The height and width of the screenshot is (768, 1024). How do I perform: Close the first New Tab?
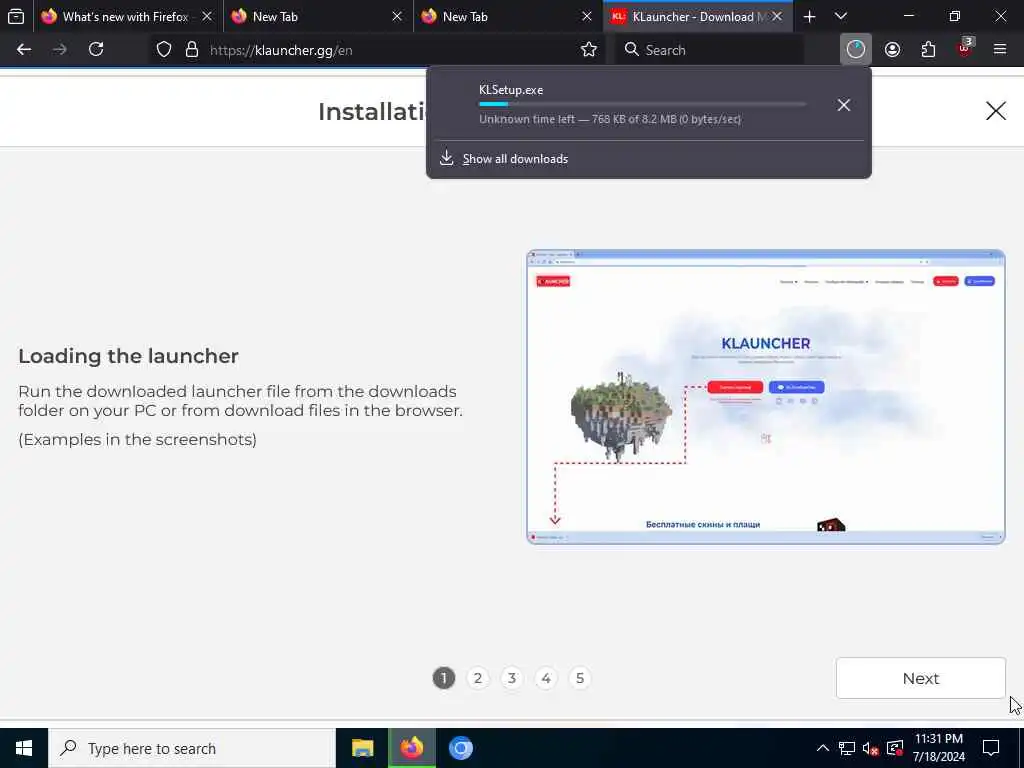click(x=397, y=17)
